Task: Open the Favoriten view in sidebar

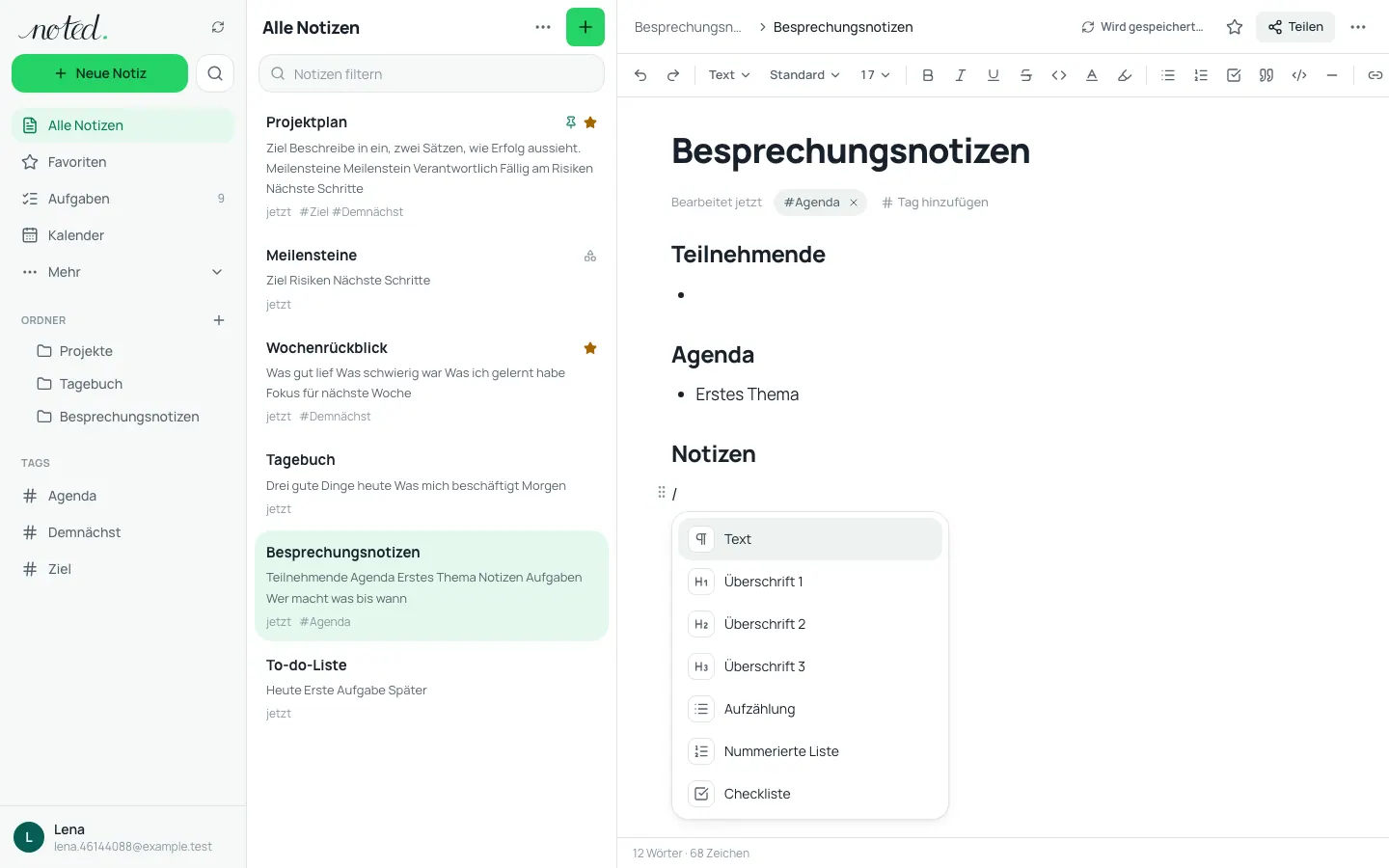Action: pyautogui.click(x=123, y=162)
